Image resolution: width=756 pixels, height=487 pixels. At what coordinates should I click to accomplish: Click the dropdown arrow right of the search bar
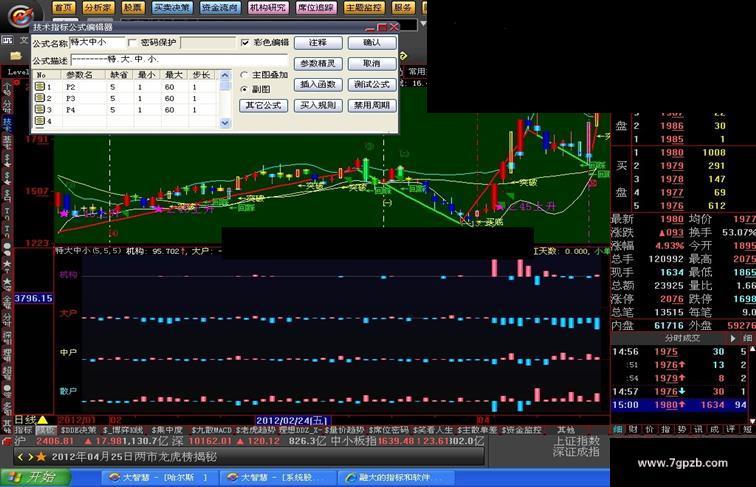click(423, 24)
